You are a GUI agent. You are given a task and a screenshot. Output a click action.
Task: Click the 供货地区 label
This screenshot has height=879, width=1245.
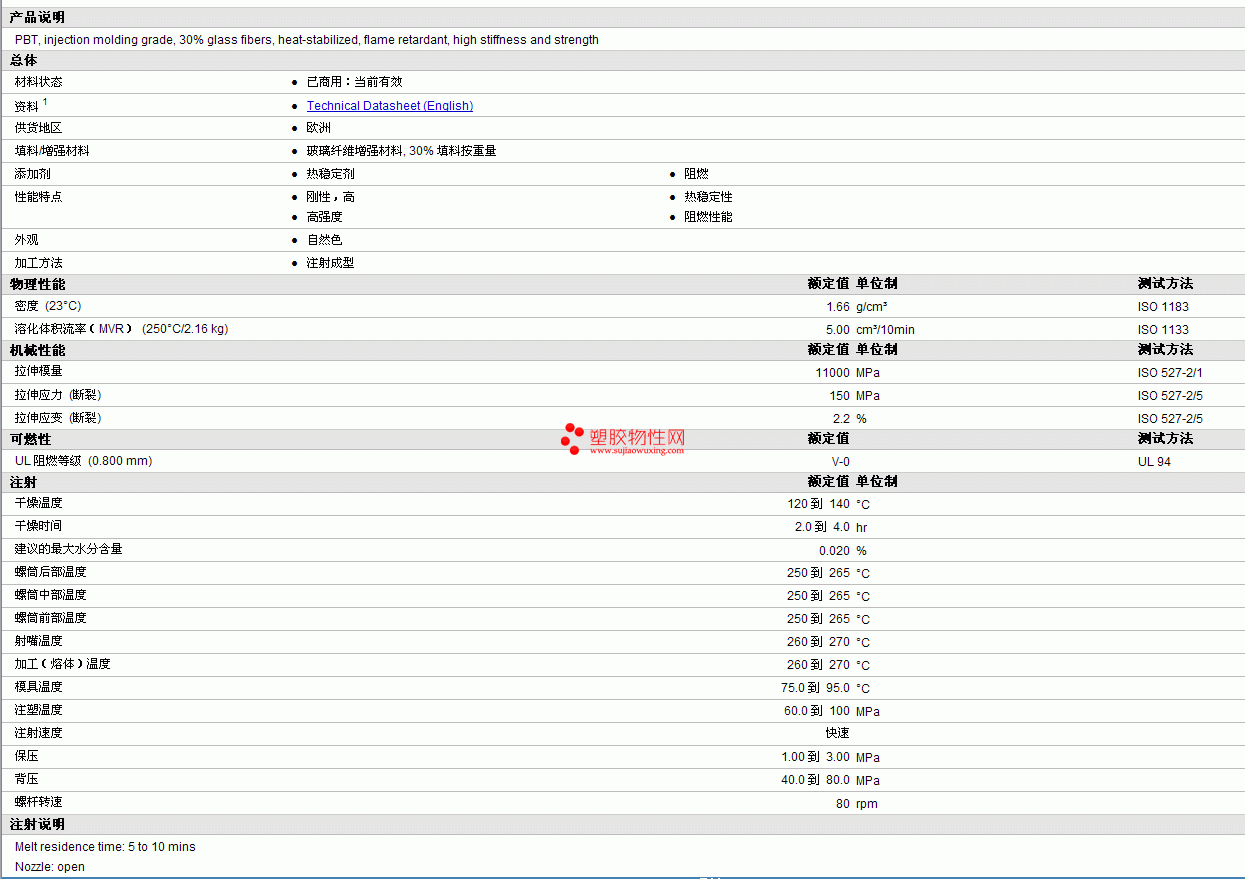pos(38,128)
